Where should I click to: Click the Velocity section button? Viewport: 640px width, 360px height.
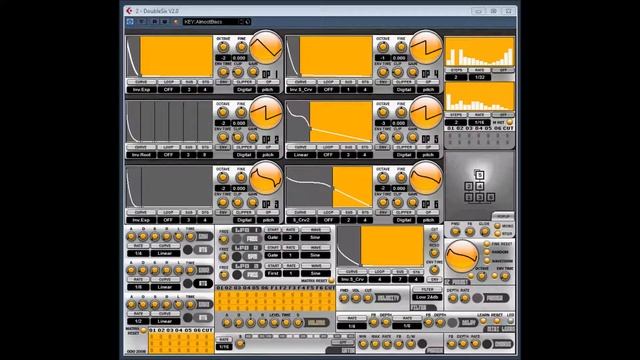[388, 298]
